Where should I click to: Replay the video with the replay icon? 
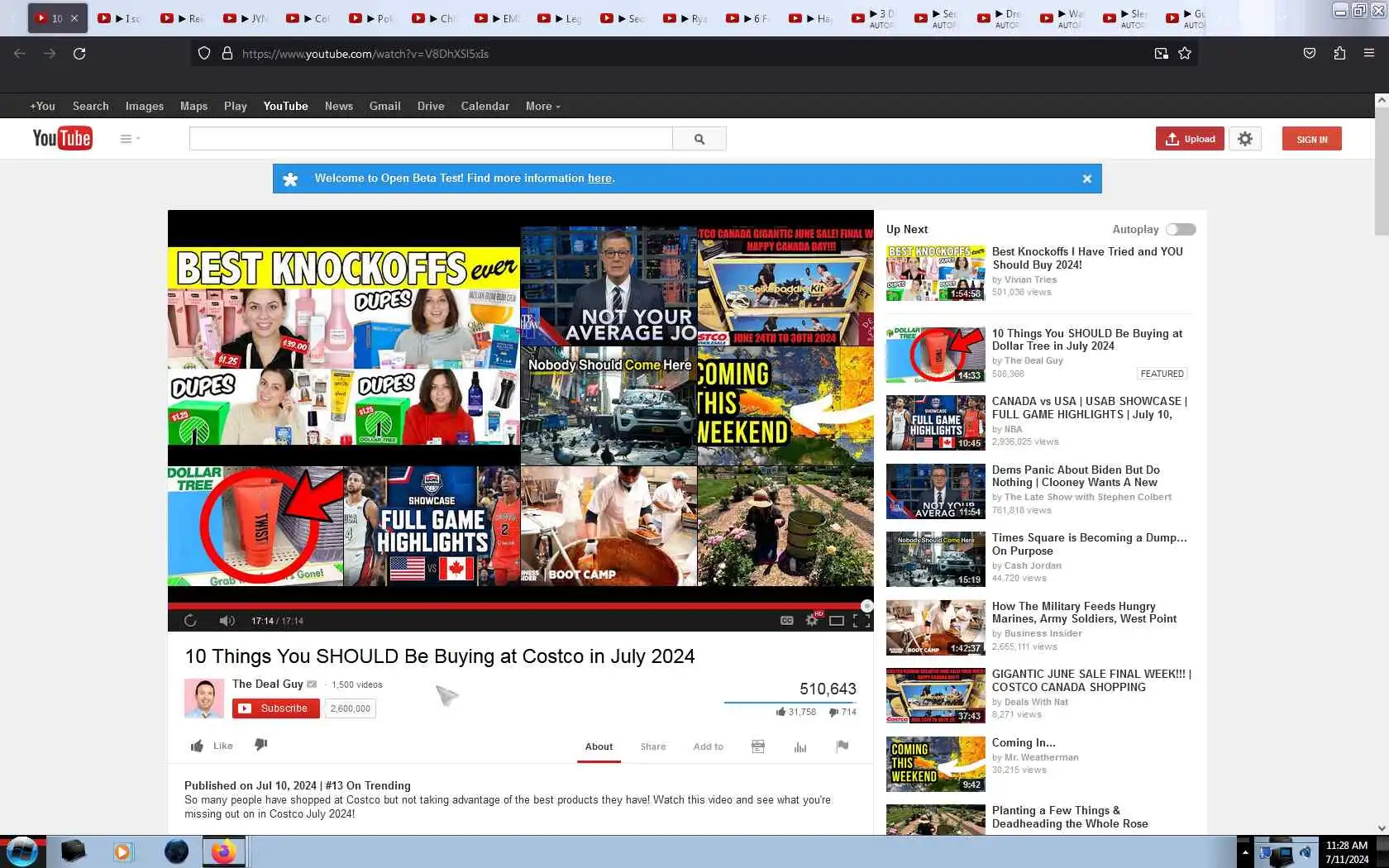pyautogui.click(x=190, y=621)
